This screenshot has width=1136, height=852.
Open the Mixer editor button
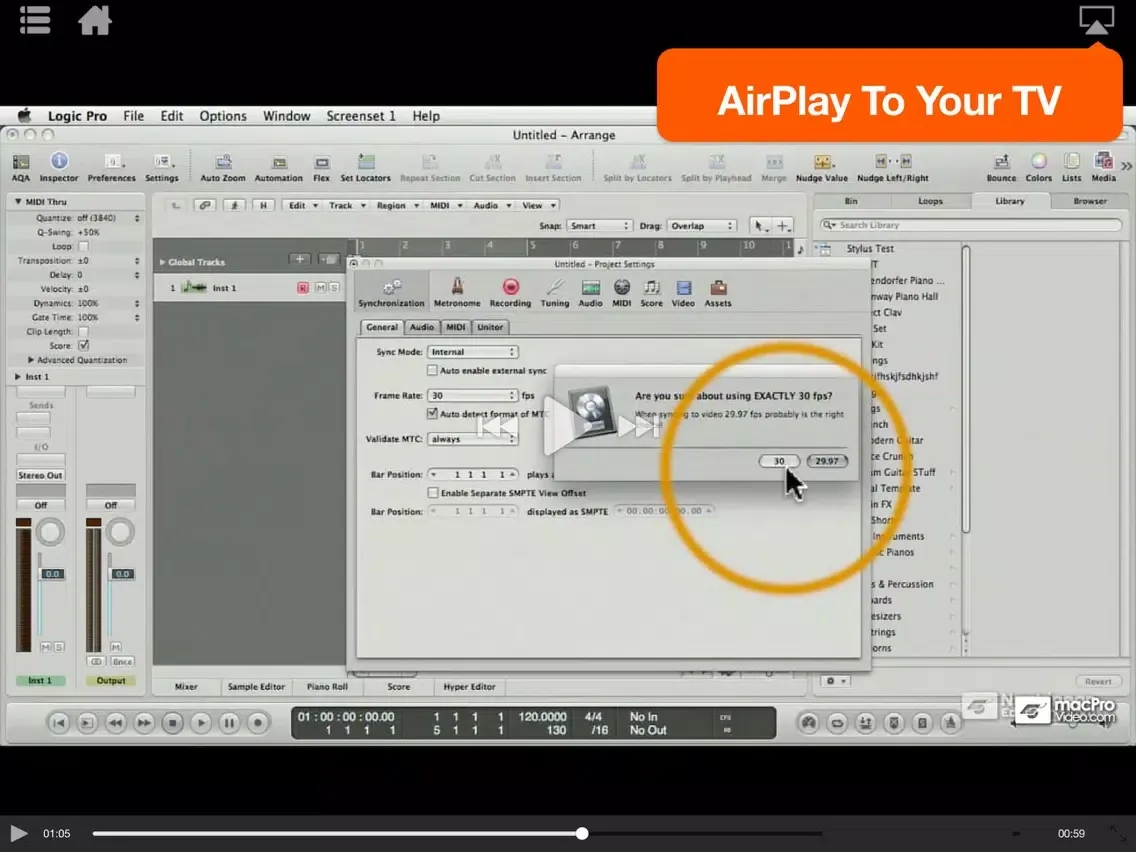pos(186,687)
